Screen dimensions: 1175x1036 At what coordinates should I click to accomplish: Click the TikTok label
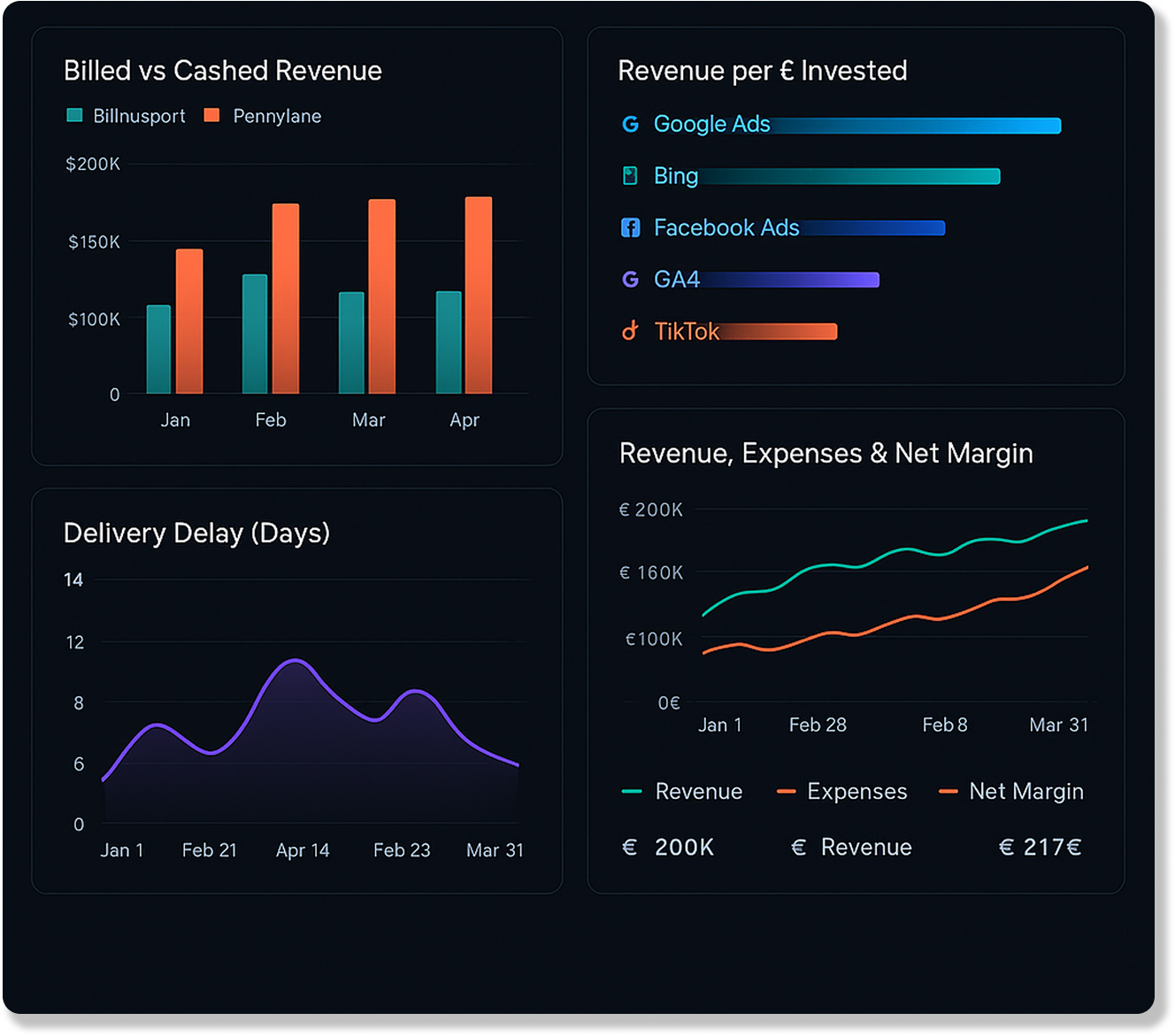(x=687, y=331)
